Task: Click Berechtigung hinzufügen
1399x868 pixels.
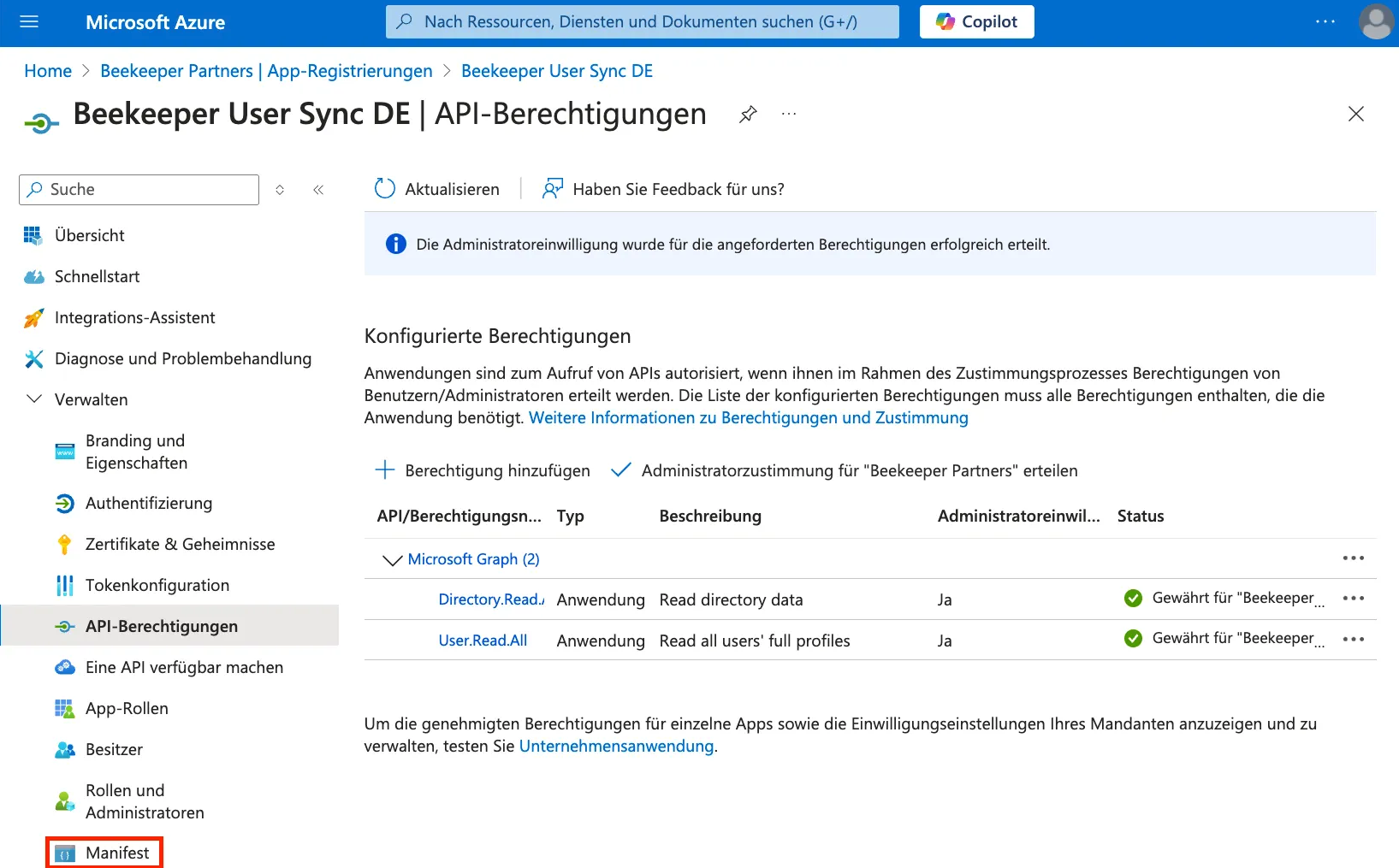Action: (x=483, y=470)
